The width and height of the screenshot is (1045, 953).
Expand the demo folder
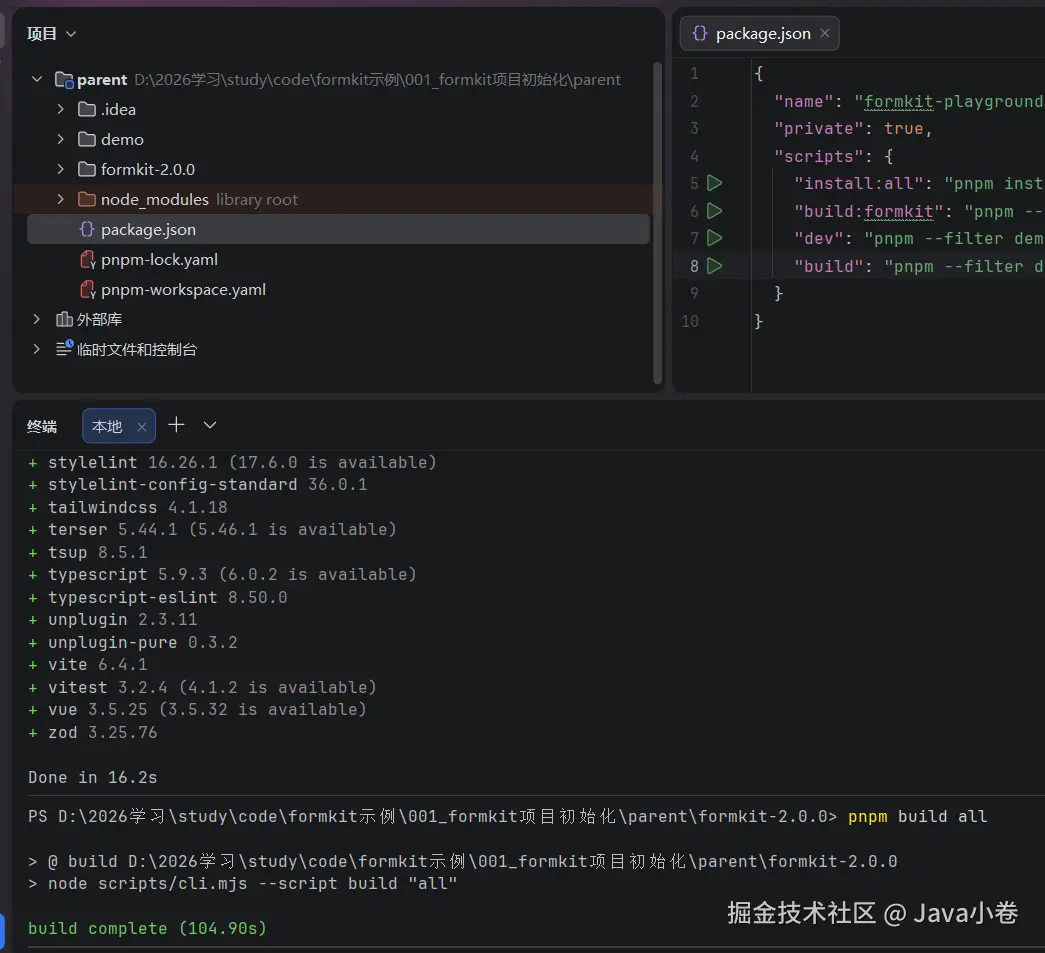pos(61,139)
